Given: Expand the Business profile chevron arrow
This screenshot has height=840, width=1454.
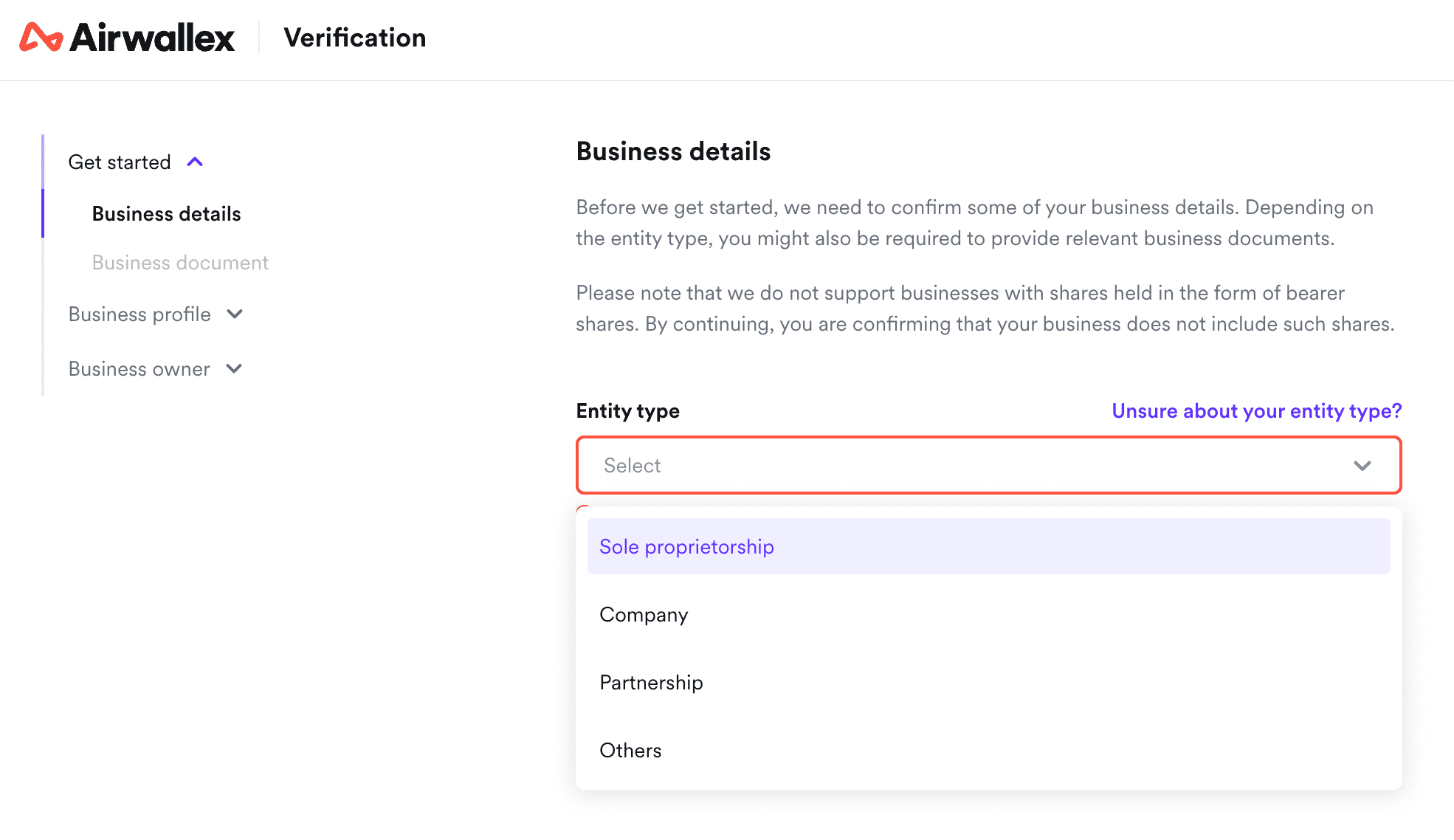Looking at the screenshot, I should point(235,314).
